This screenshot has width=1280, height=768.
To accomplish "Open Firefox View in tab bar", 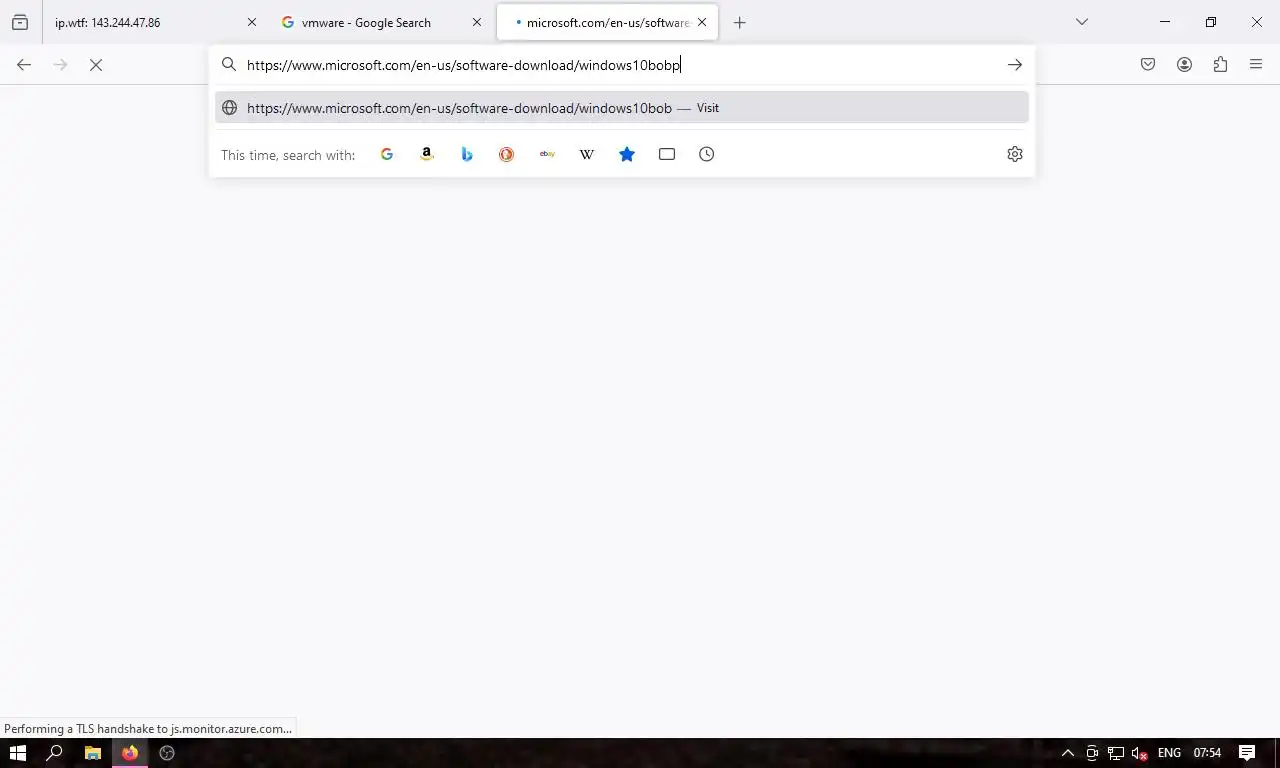I will [20, 22].
